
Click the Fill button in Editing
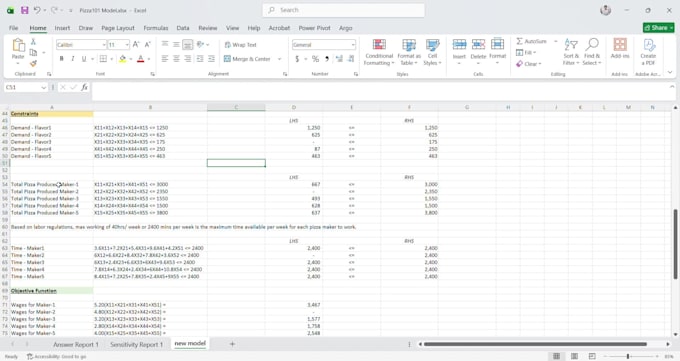[526, 53]
